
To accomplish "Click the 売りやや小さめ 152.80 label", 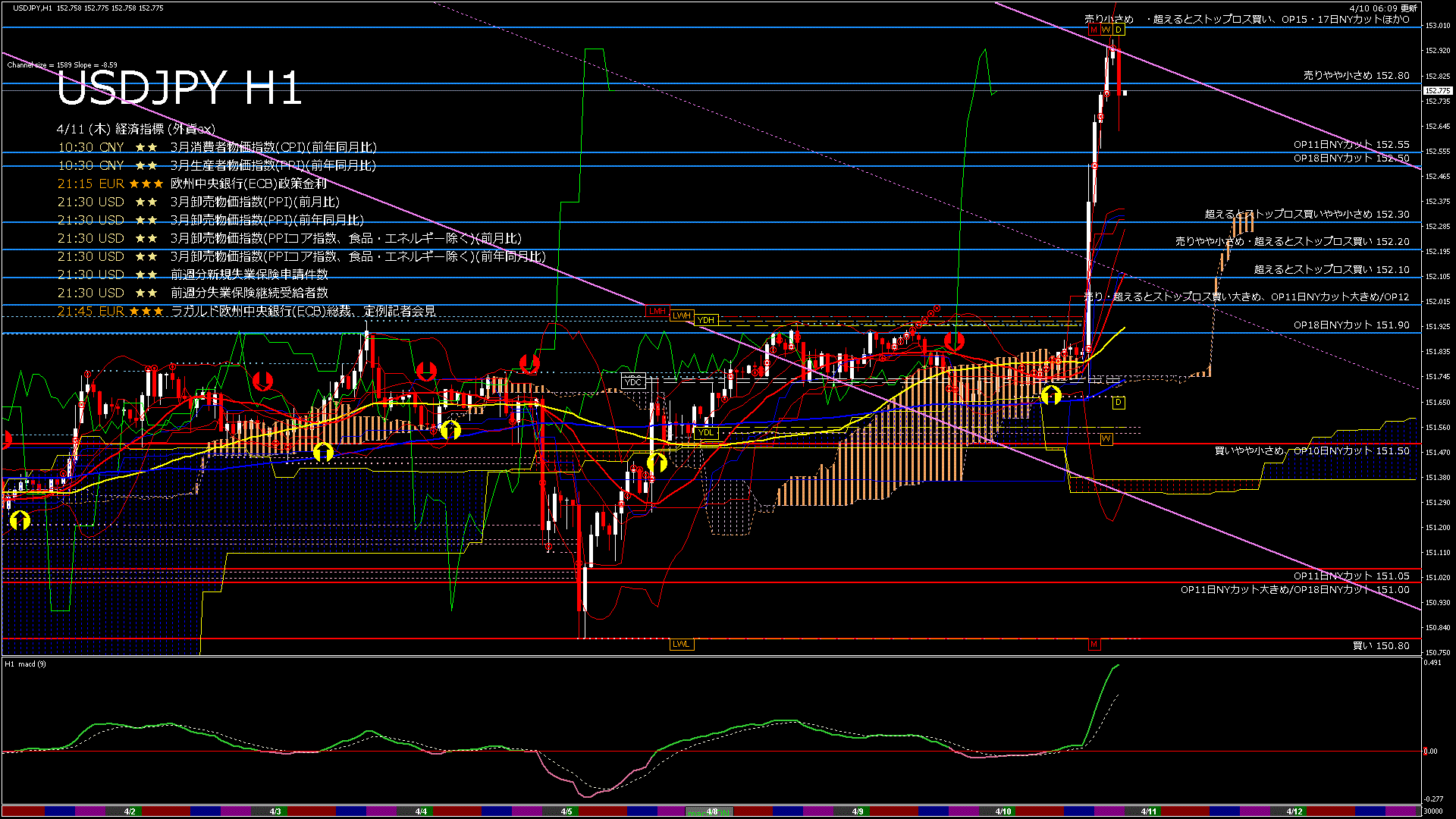I will 1356,76.
